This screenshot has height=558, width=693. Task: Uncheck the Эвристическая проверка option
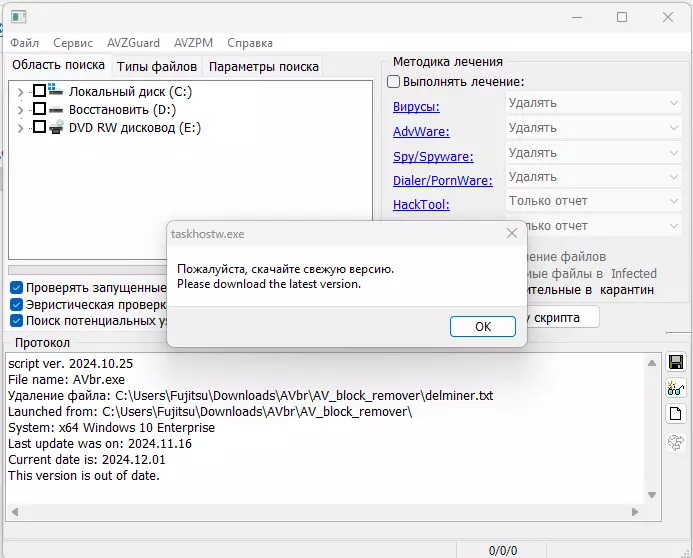click(x=16, y=304)
